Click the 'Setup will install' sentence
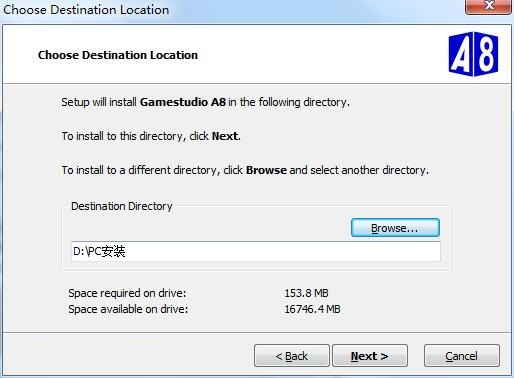This screenshot has width=514, height=378. [x=205, y=102]
